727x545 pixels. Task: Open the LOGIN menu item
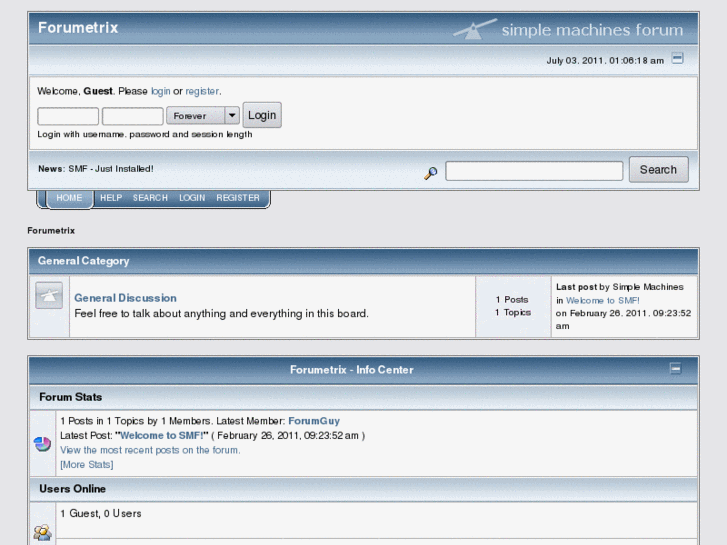pyautogui.click(x=192, y=198)
